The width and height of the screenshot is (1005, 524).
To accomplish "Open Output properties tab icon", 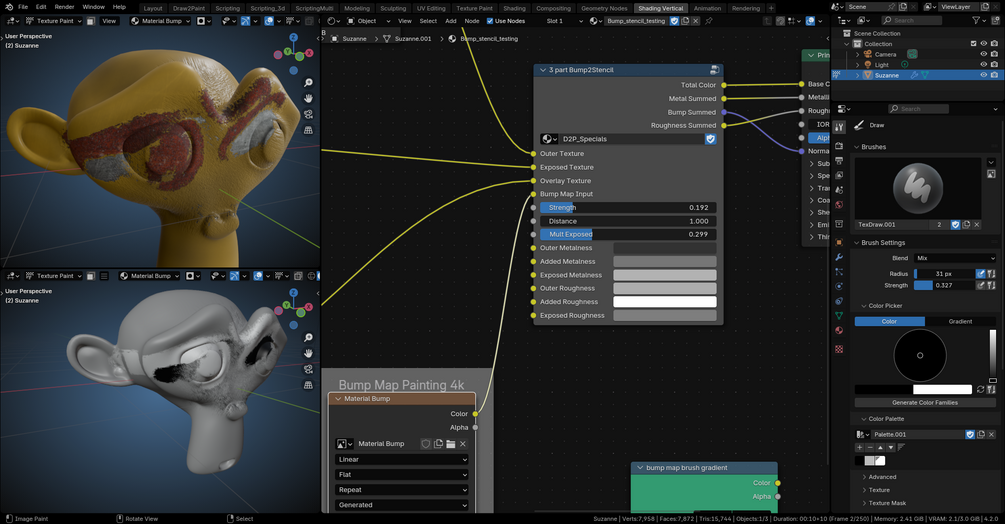I will click(x=839, y=161).
